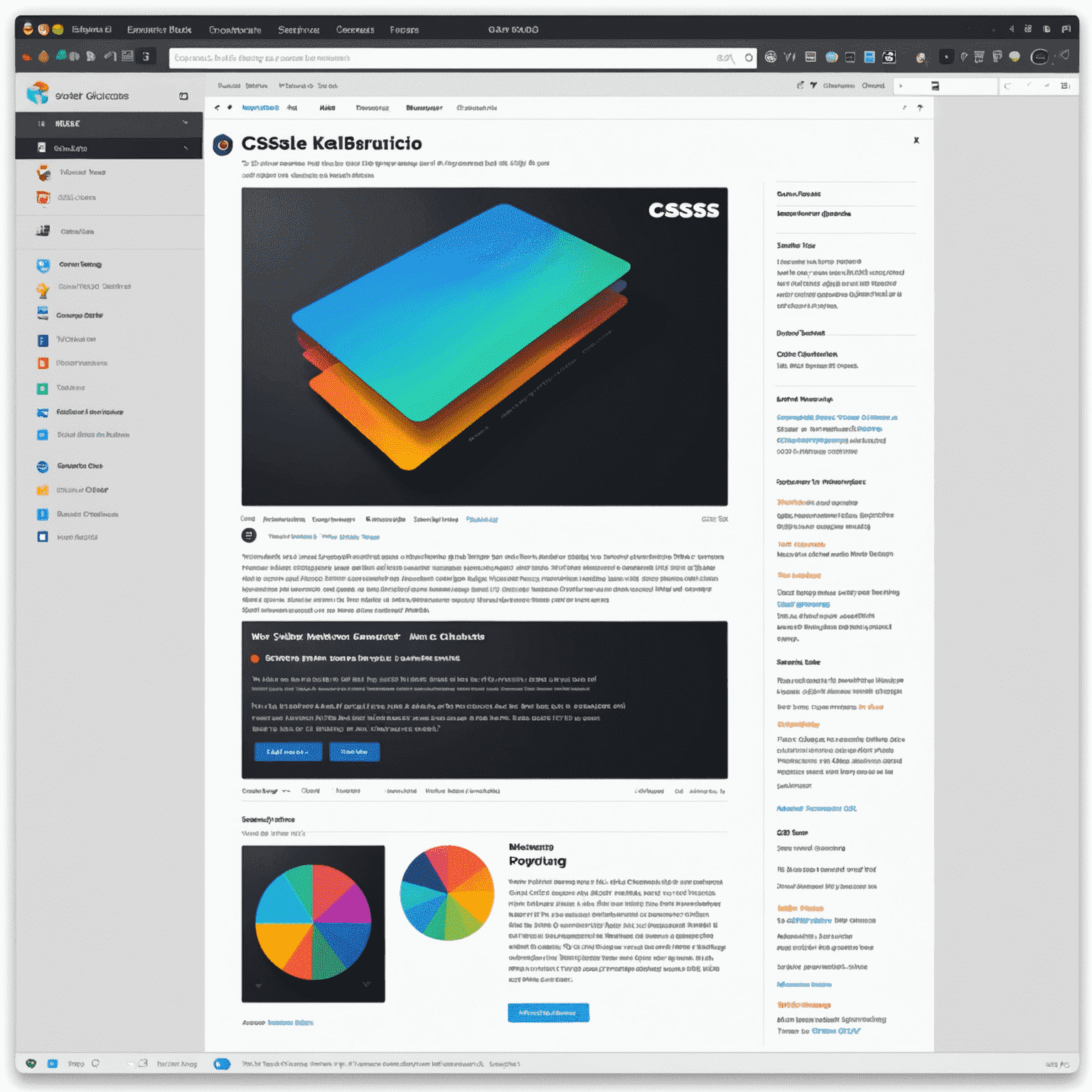Click the blue square outline icon at sidebar bottom
The image size is (1092, 1092).
(x=43, y=537)
